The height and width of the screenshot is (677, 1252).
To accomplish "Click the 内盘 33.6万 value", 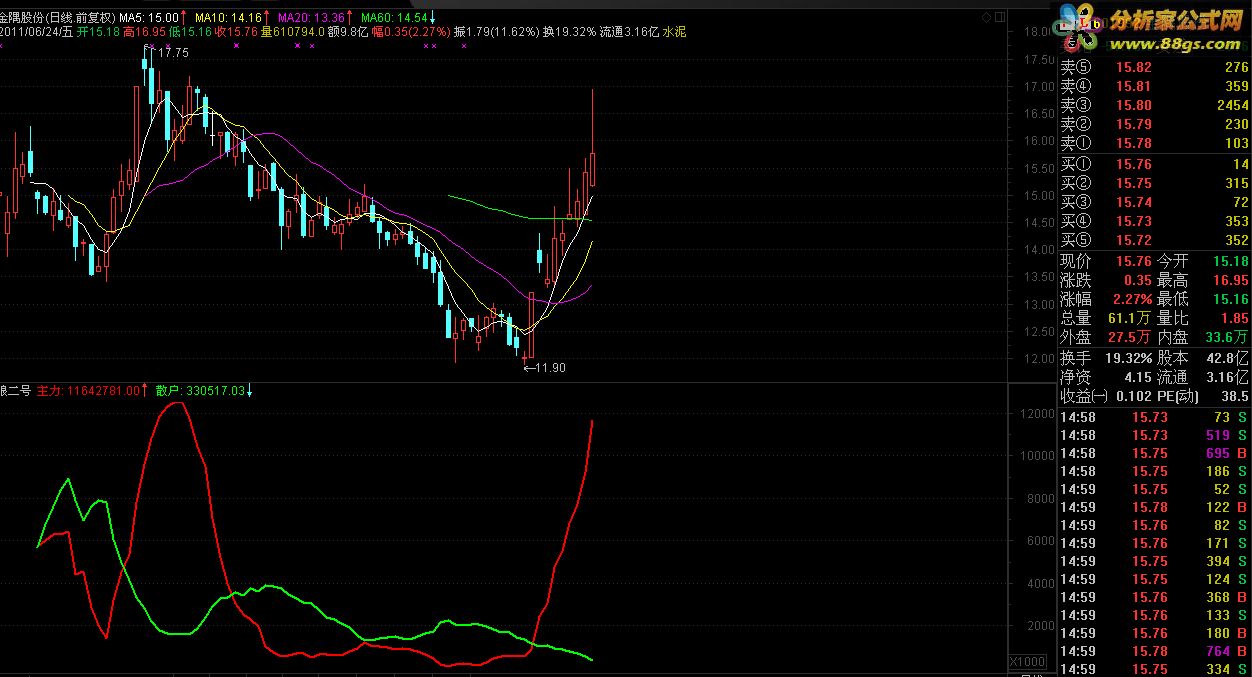I will [1229, 337].
